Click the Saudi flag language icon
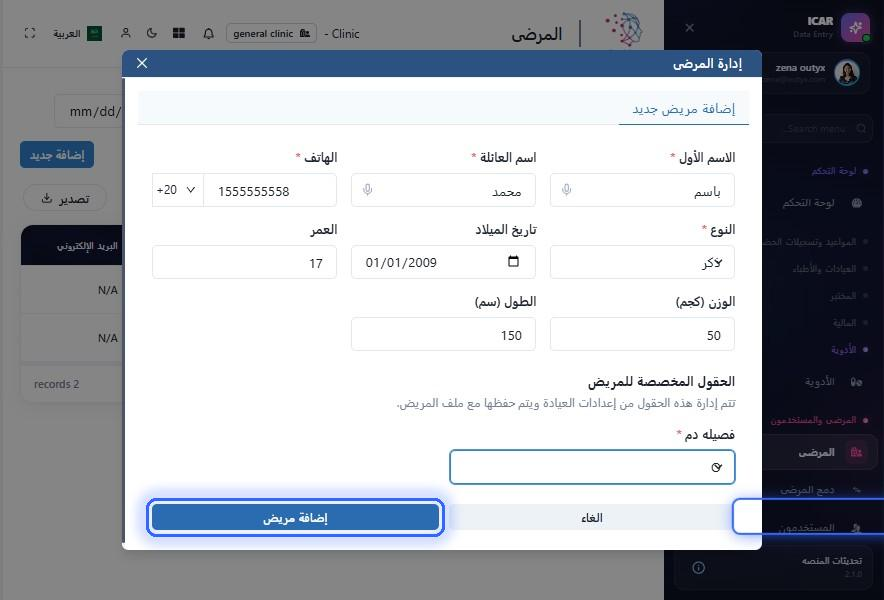Viewport: 884px width, 600px height. [x=94, y=34]
